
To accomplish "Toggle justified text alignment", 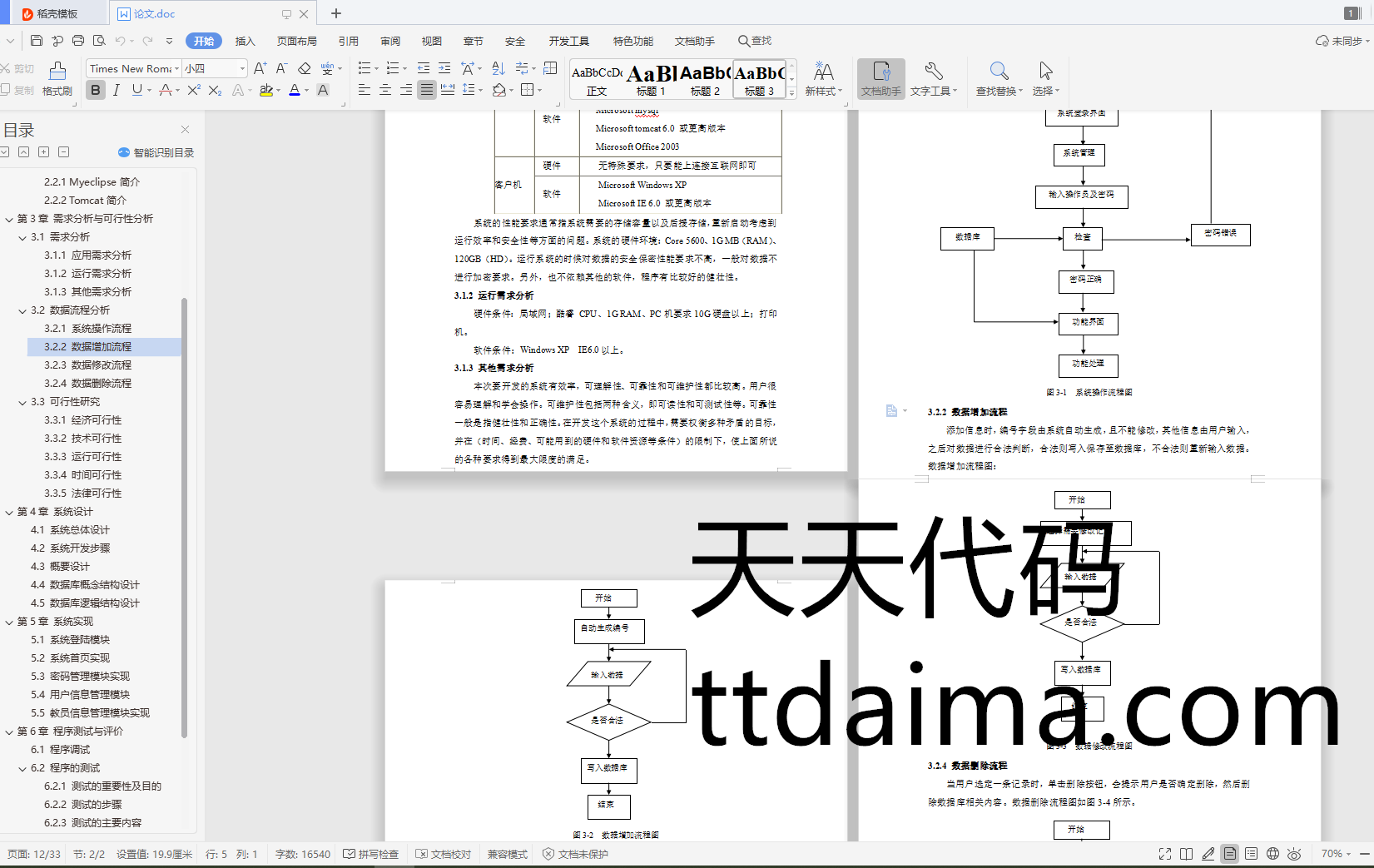I will click(x=426, y=90).
